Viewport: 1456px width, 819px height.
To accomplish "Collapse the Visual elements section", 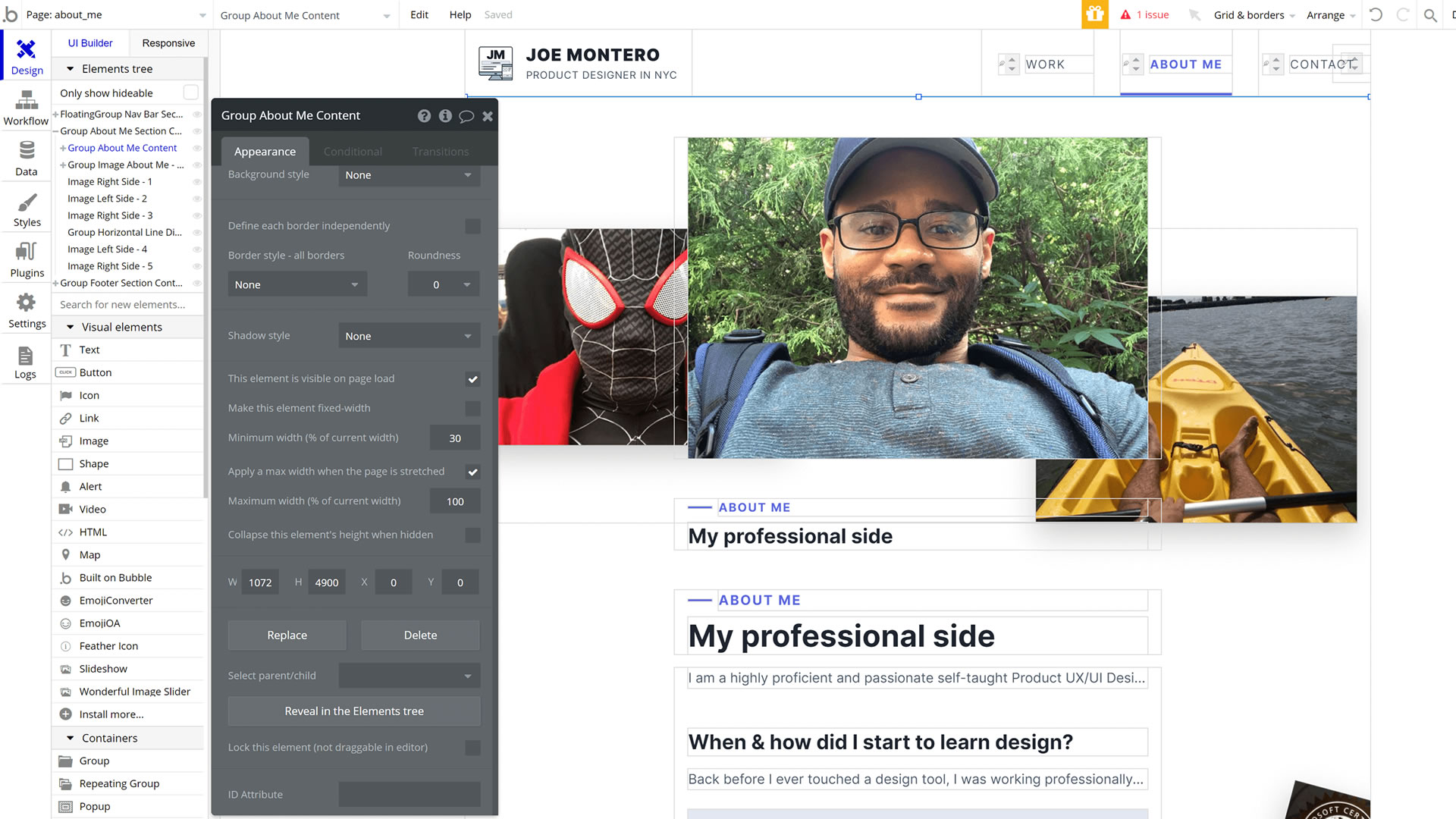I will (x=71, y=327).
